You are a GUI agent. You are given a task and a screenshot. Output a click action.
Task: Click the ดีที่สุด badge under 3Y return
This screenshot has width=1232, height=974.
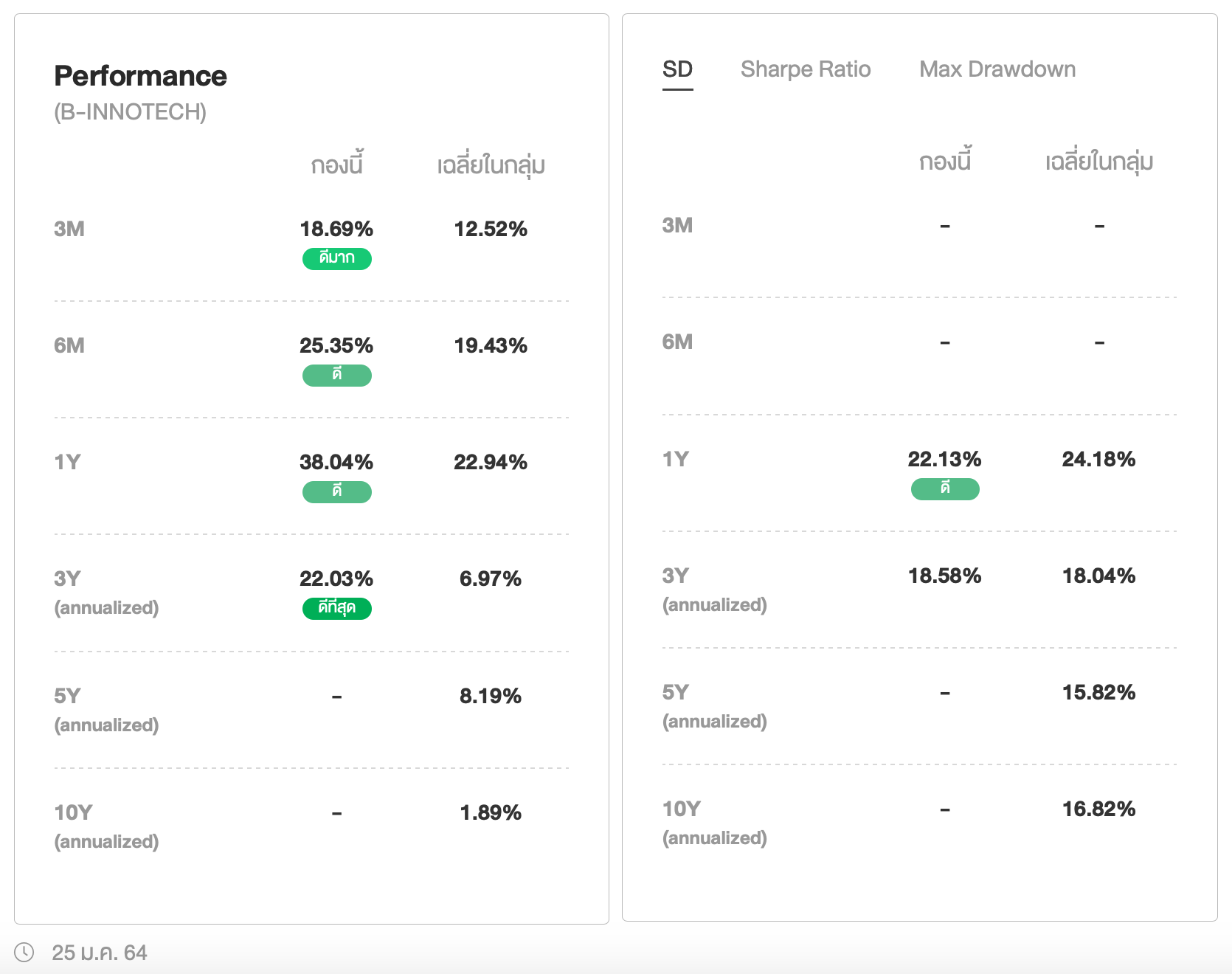(x=336, y=608)
